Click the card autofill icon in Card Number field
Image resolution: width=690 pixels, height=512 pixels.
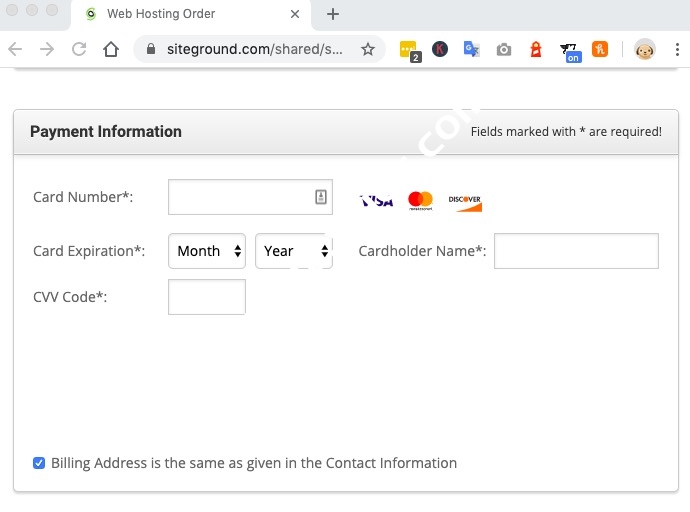coord(321,197)
